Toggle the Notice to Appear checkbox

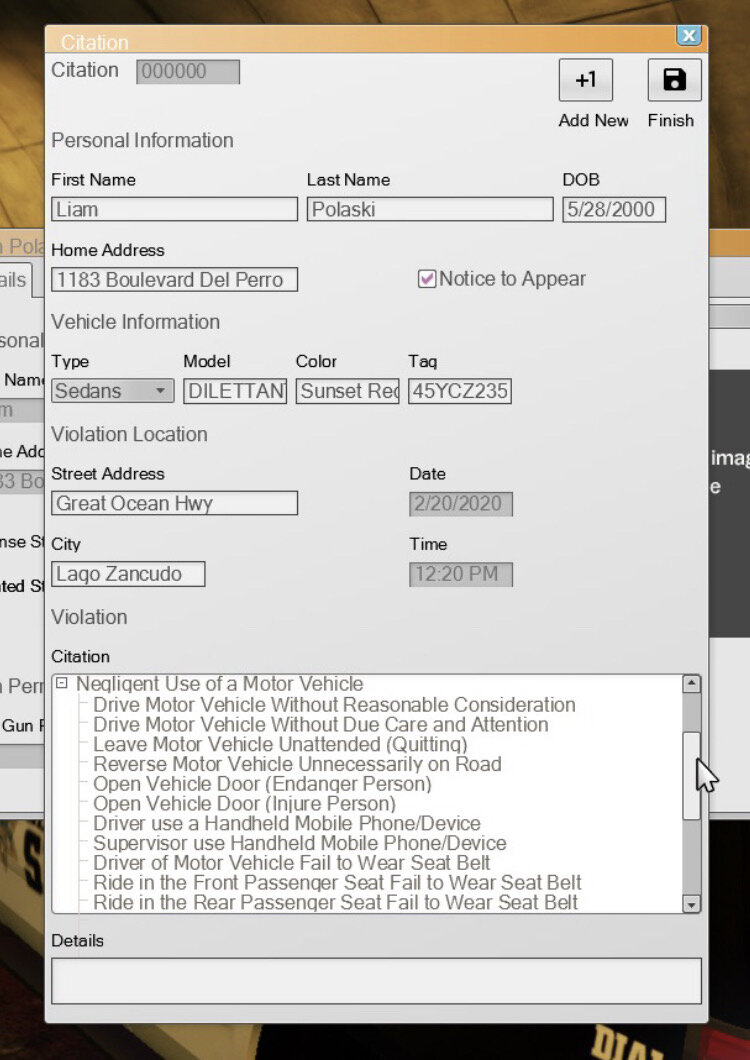[427, 279]
